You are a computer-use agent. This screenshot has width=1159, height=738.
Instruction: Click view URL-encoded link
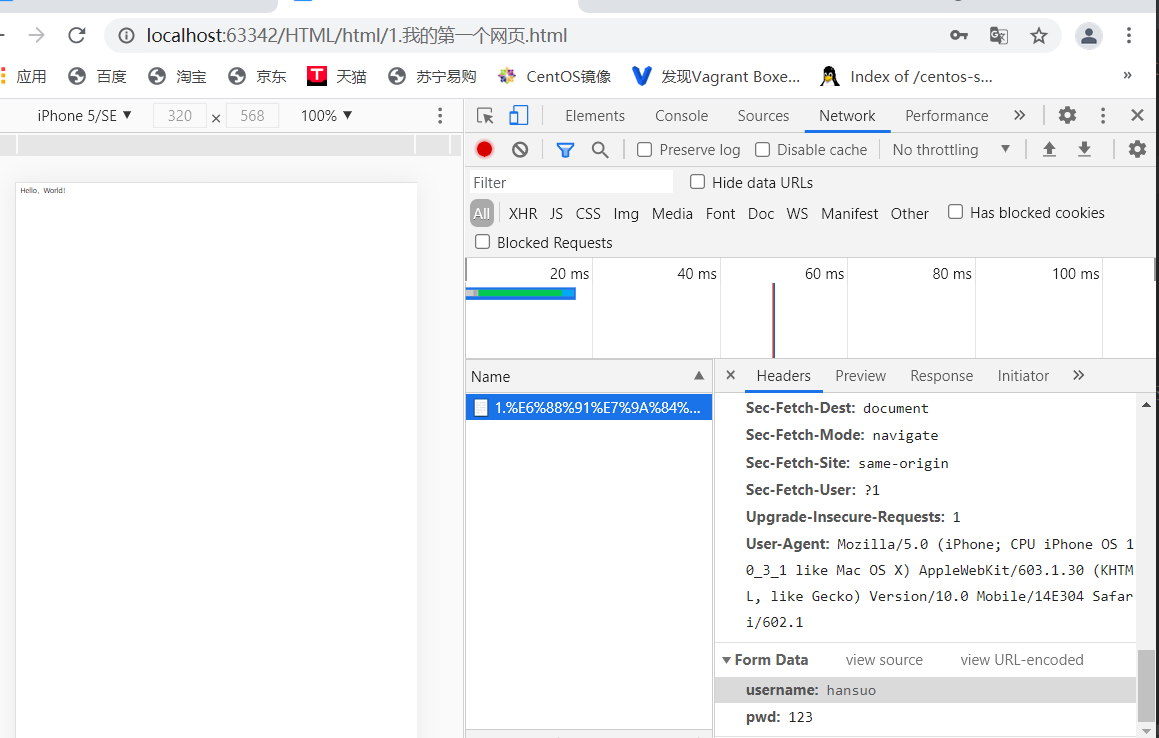(1022, 660)
